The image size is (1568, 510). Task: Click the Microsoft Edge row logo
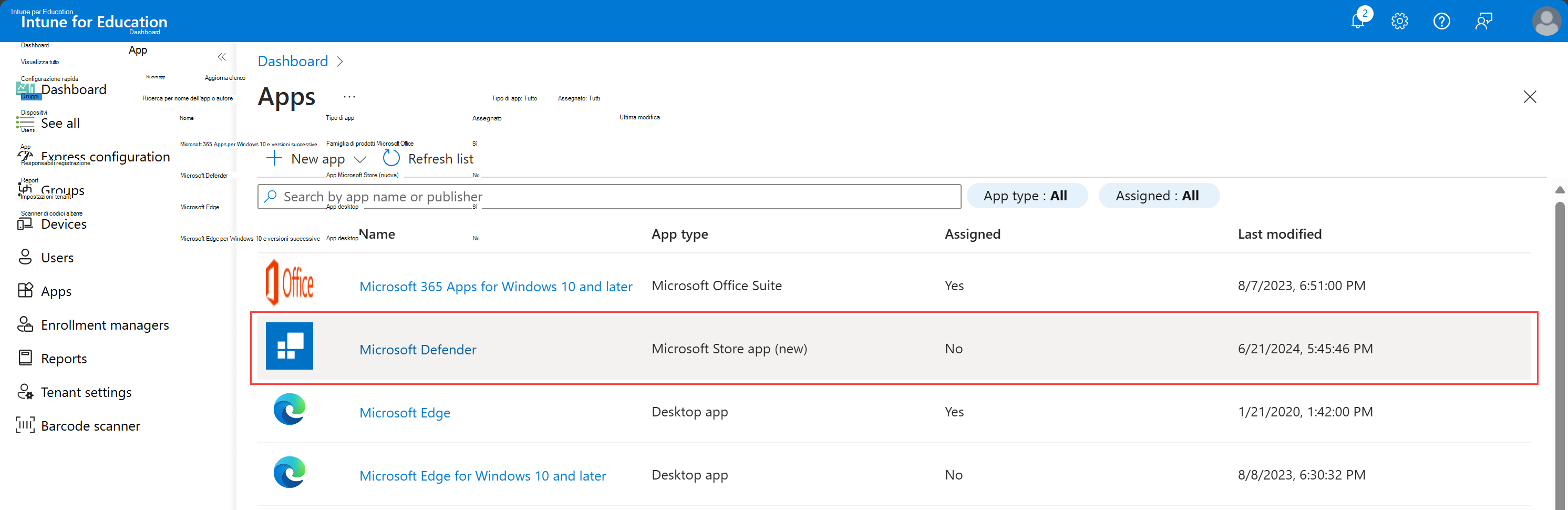290,409
